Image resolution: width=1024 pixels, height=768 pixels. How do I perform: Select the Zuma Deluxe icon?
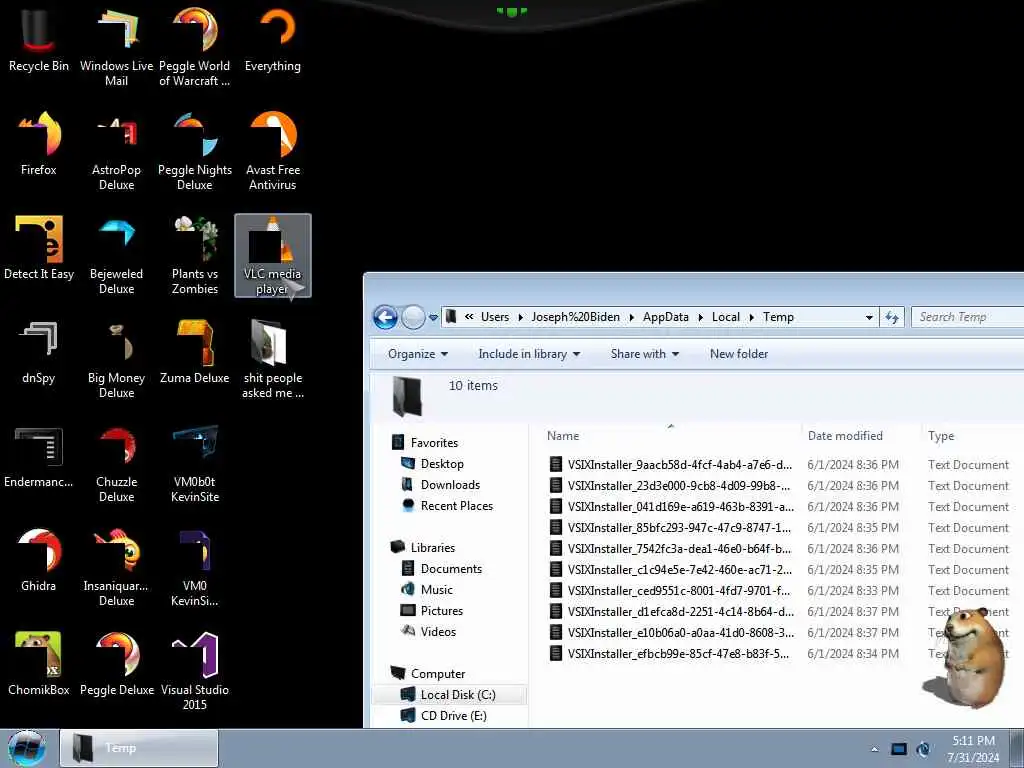195,352
